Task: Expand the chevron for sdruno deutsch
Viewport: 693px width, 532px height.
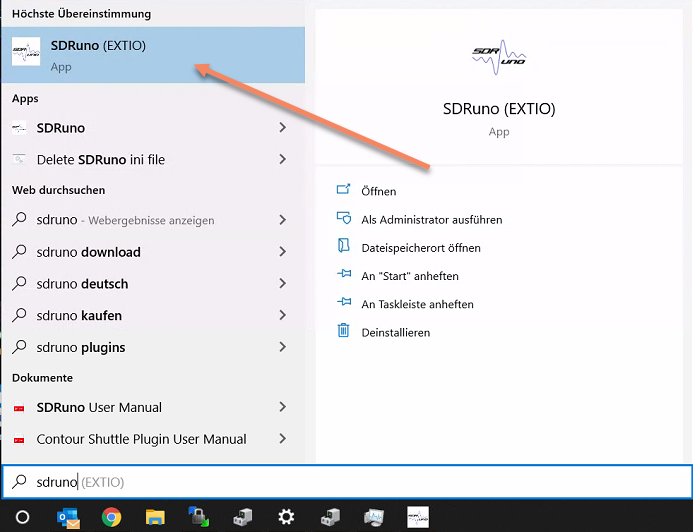Action: pos(282,283)
